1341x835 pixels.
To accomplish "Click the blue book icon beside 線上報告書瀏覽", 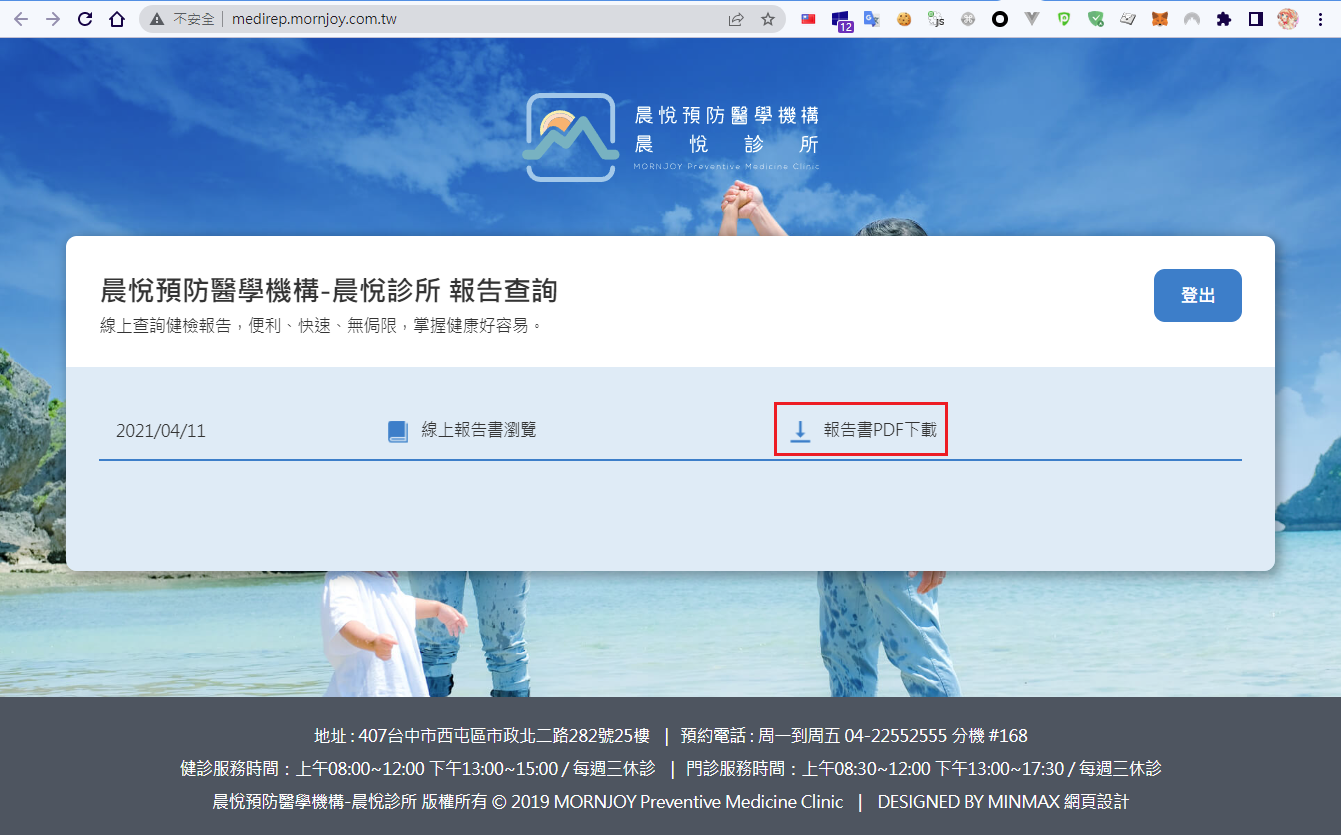I will (398, 431).
